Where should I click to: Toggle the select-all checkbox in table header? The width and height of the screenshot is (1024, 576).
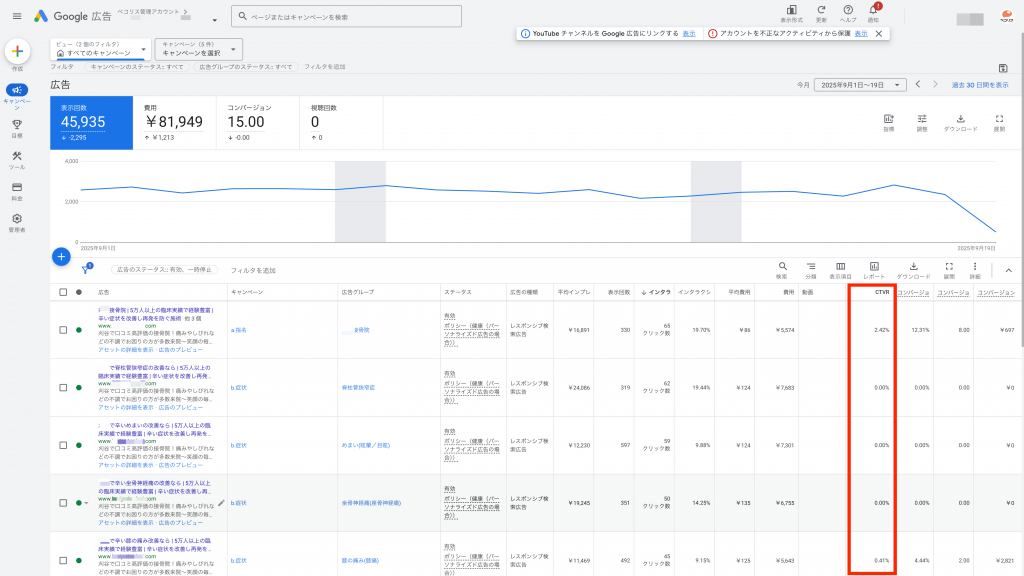[63, 292]
